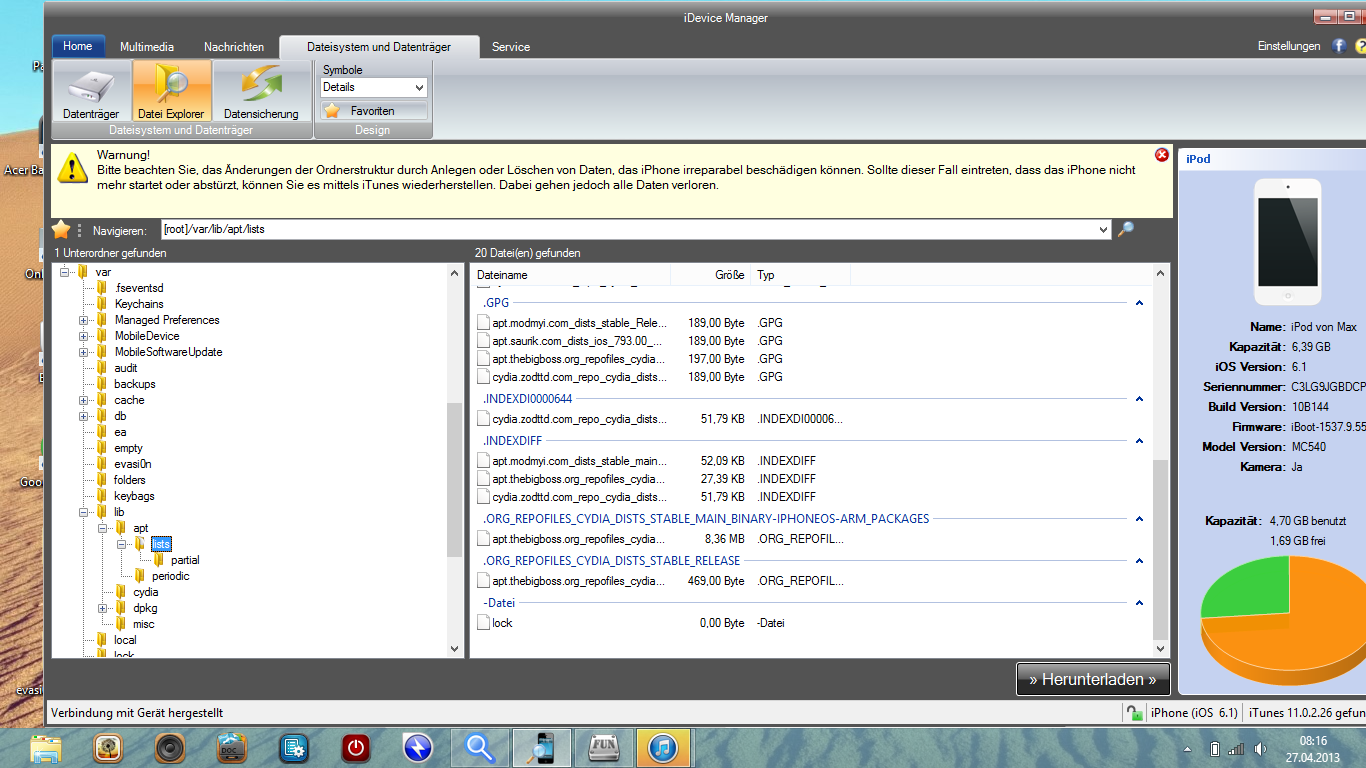
Task: Click the magnifier go-to-path icon
Action: click(1125, 229)
